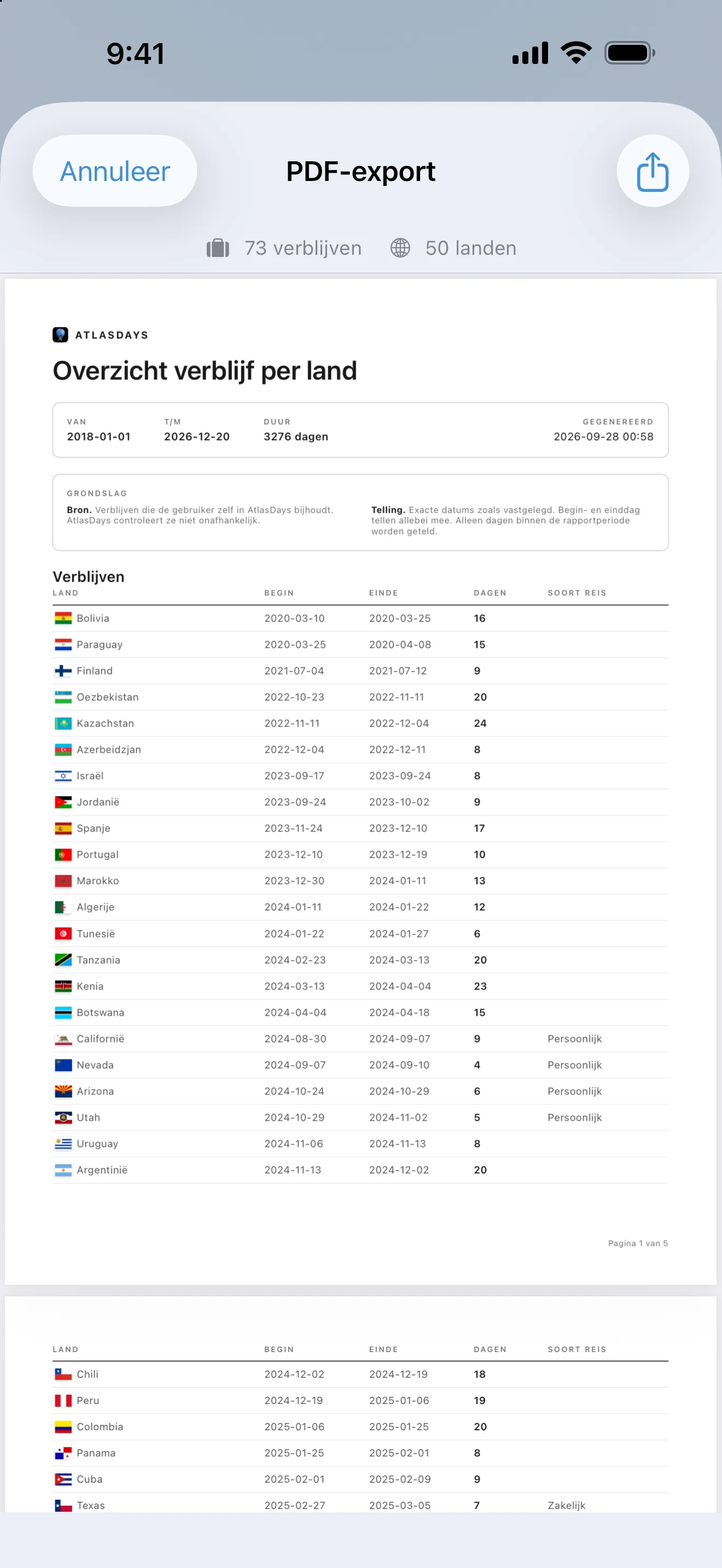Tap the share icon button
The image size is (722, 1568).
point(653,171)
